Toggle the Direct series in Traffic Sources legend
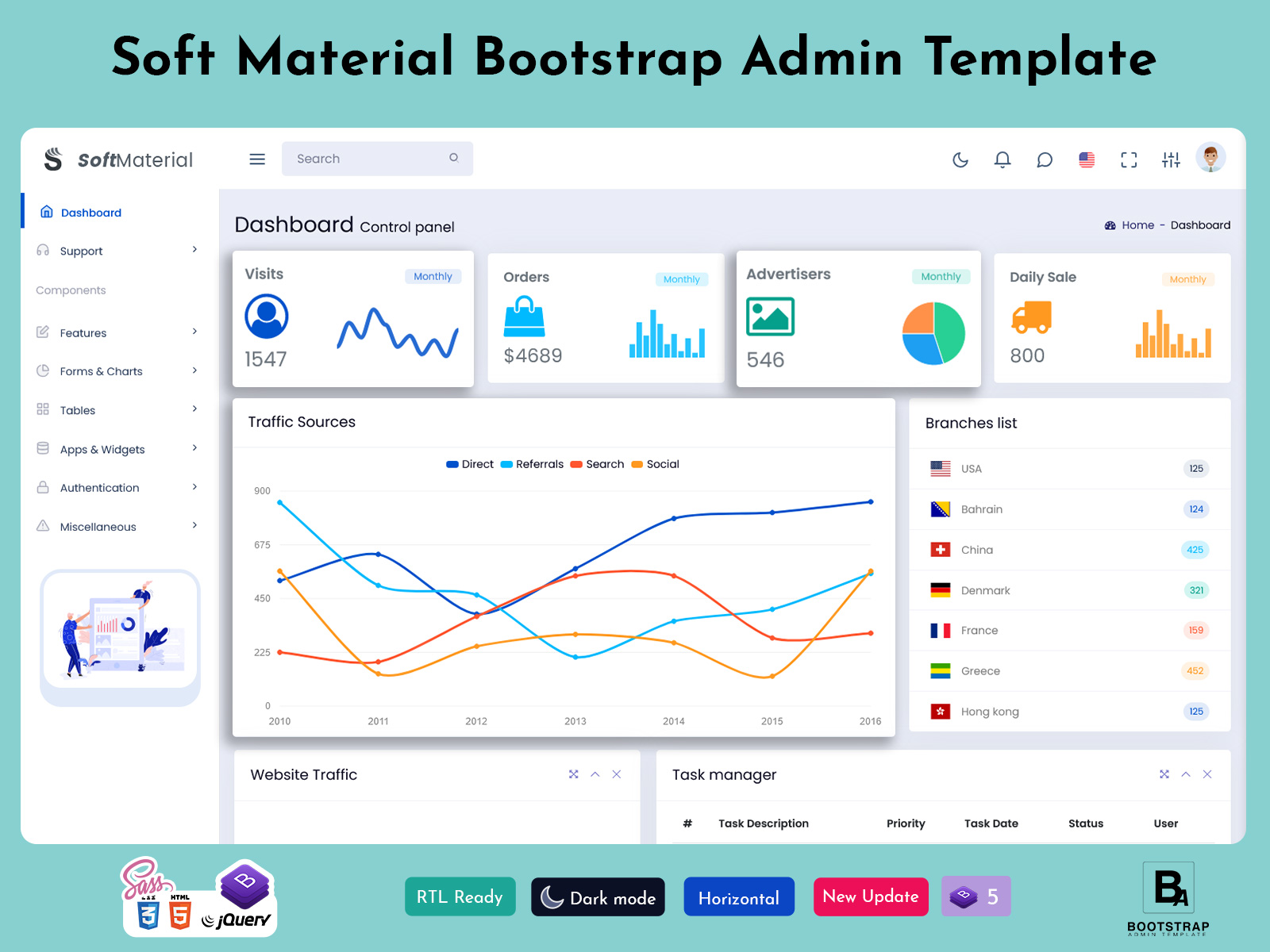The height and width of the screenshot is (952, 1270). click(x=470, y=464)
